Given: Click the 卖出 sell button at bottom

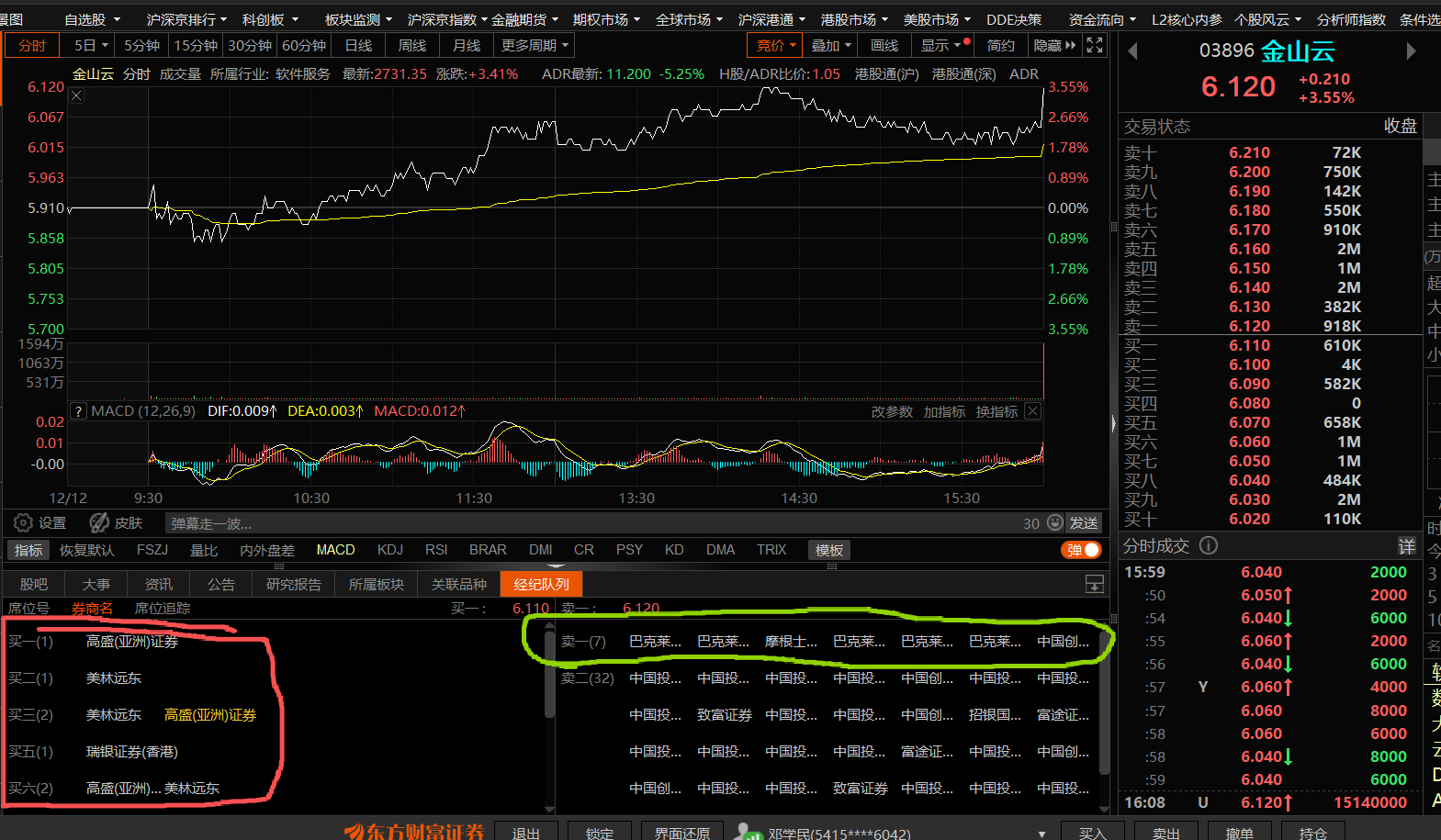Looking at the screenshot, I should pos(1166,833).
